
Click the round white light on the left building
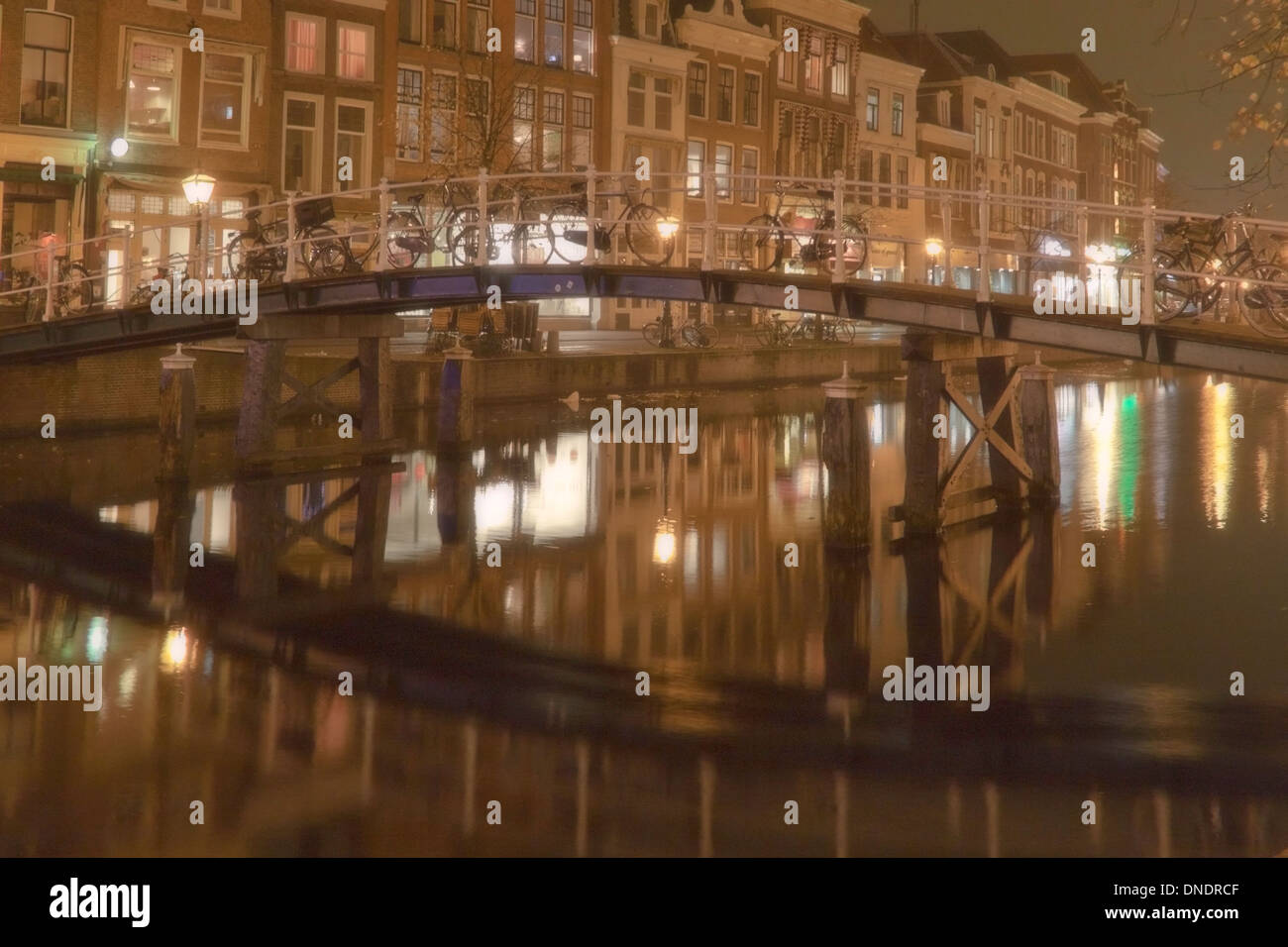119,148
